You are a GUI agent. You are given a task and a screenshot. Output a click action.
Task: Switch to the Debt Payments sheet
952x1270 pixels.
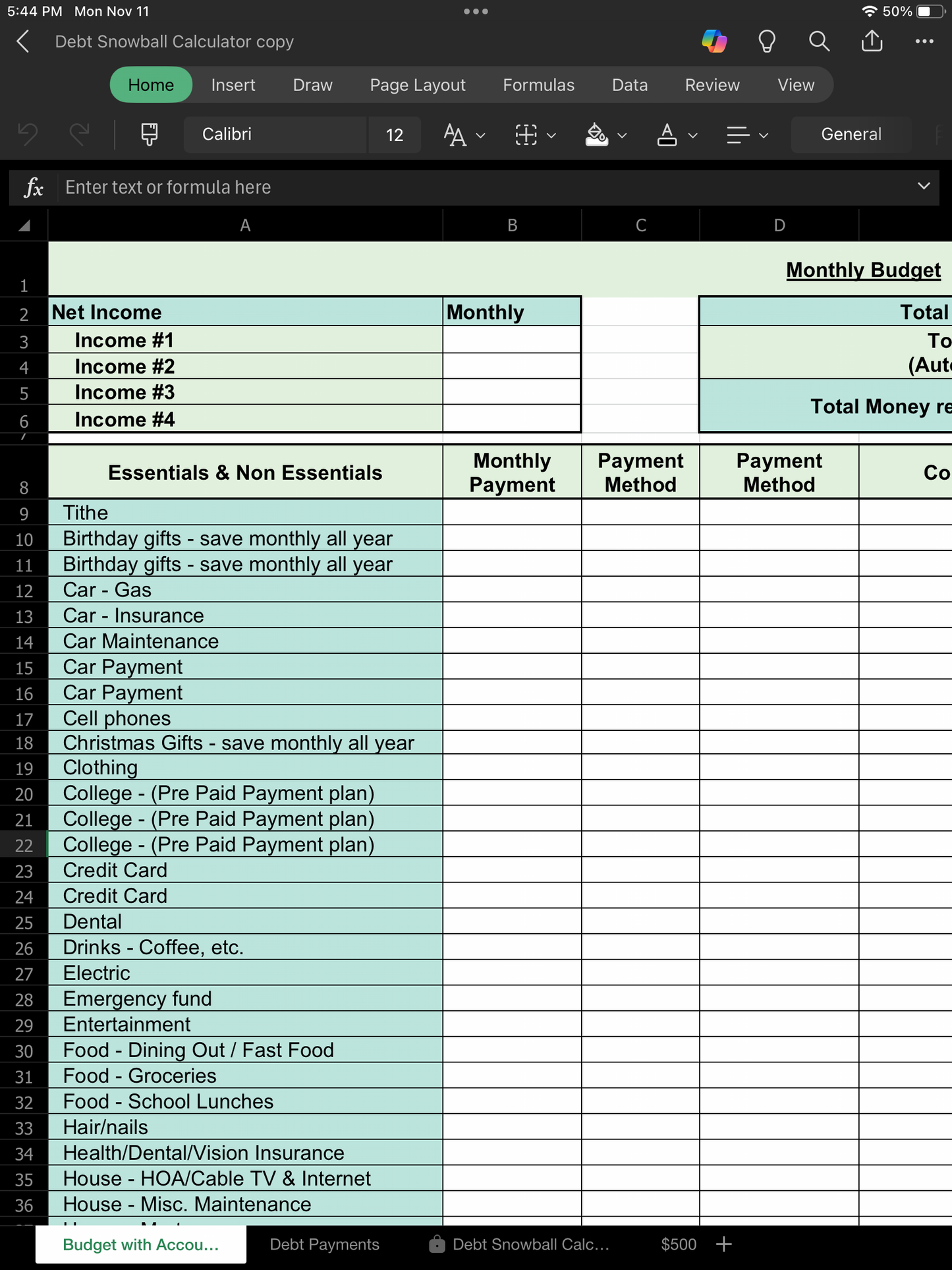pyautogui.click(x=325, y=1244)
